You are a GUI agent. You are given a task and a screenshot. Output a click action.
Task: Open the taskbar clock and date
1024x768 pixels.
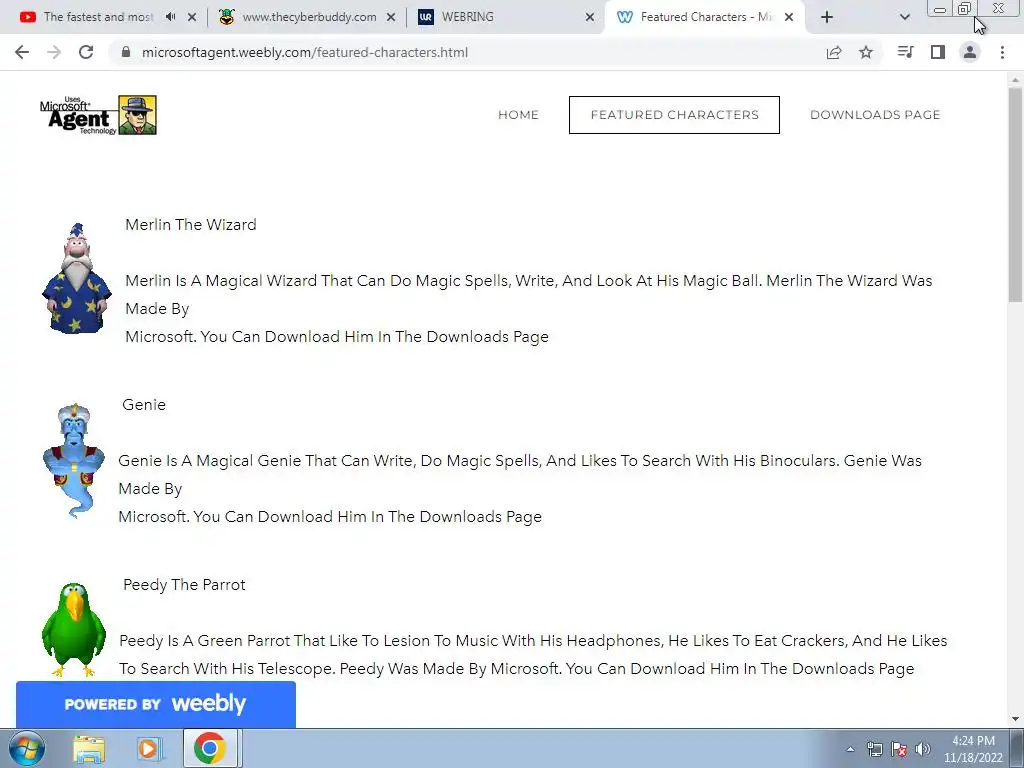point(973,749)
